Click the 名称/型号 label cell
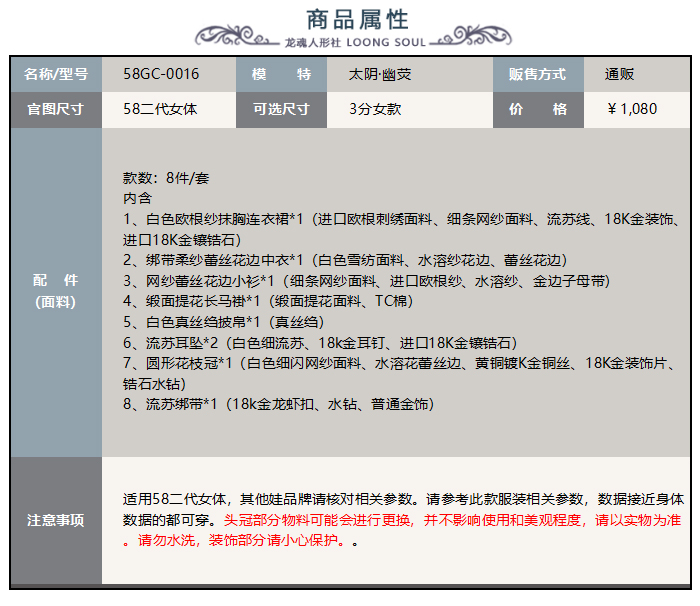The width and height of the screenshot is (700, 606). click(56, 74)
